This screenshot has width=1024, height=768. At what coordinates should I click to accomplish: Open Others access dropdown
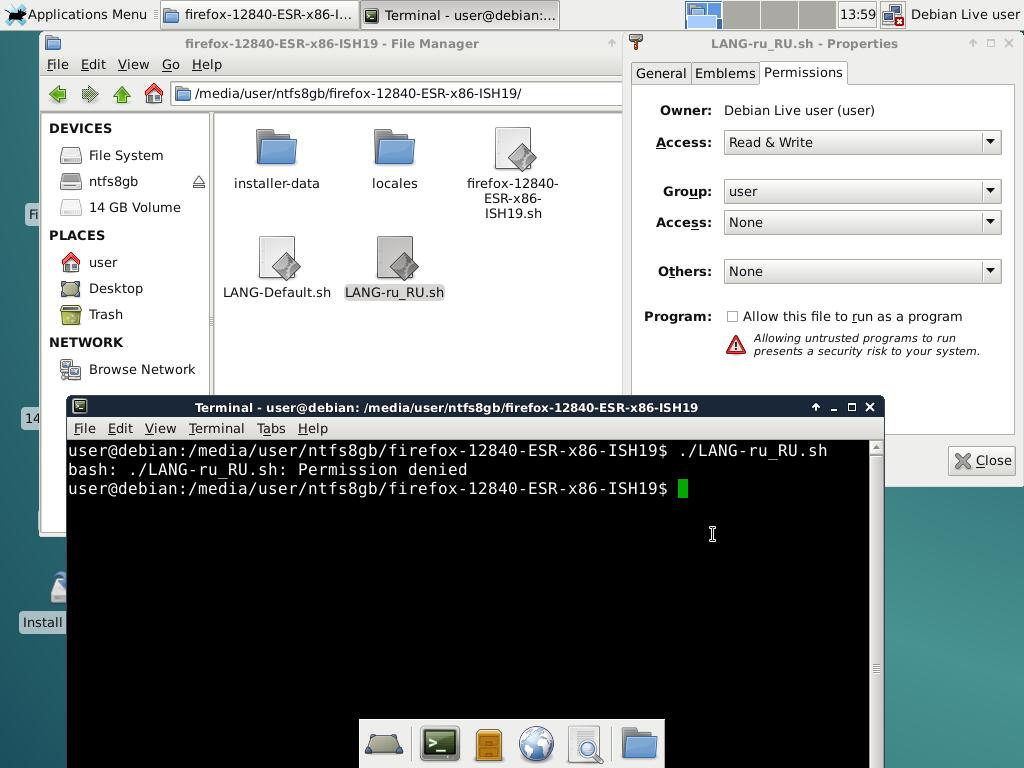(862, 271)
